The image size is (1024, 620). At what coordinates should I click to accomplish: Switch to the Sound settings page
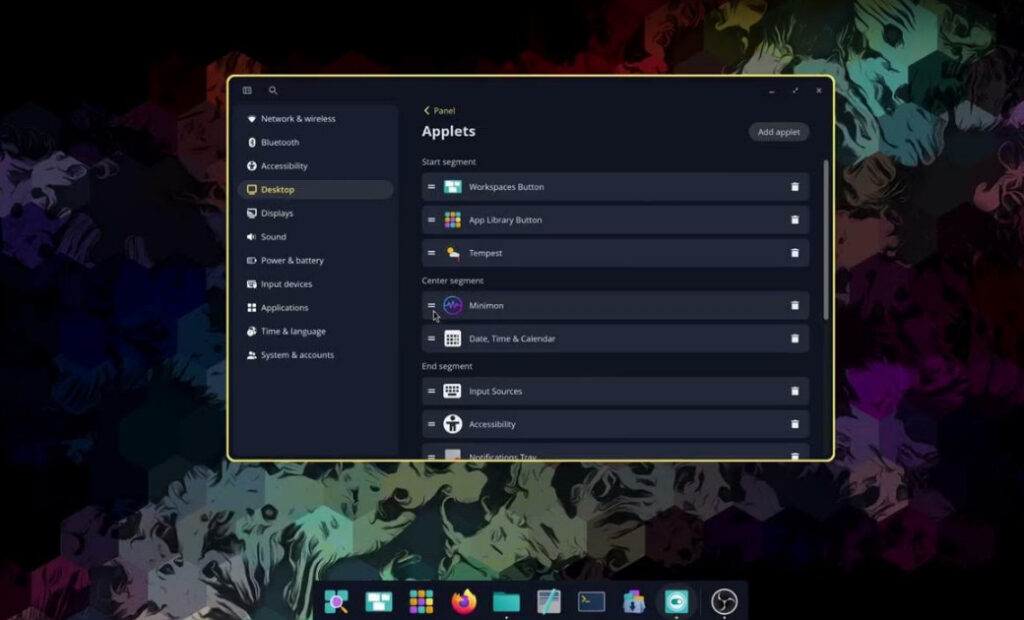click(x=273, y=237)
